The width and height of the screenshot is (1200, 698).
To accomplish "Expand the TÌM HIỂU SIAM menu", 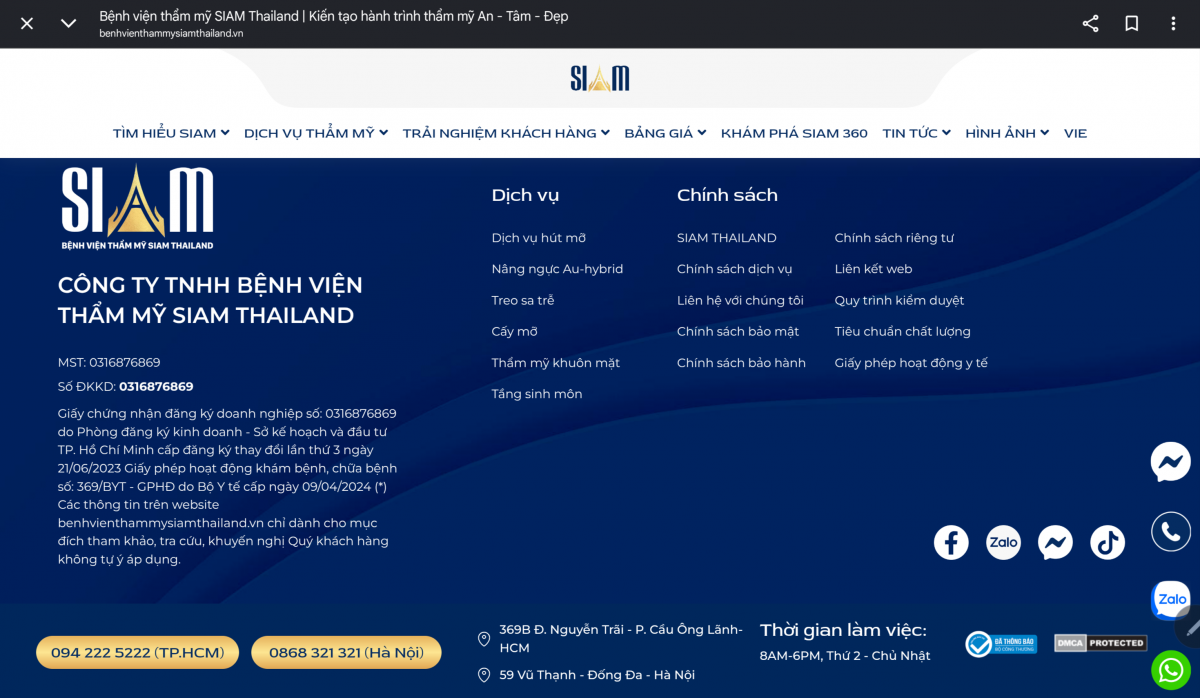I will coord(171,133).
